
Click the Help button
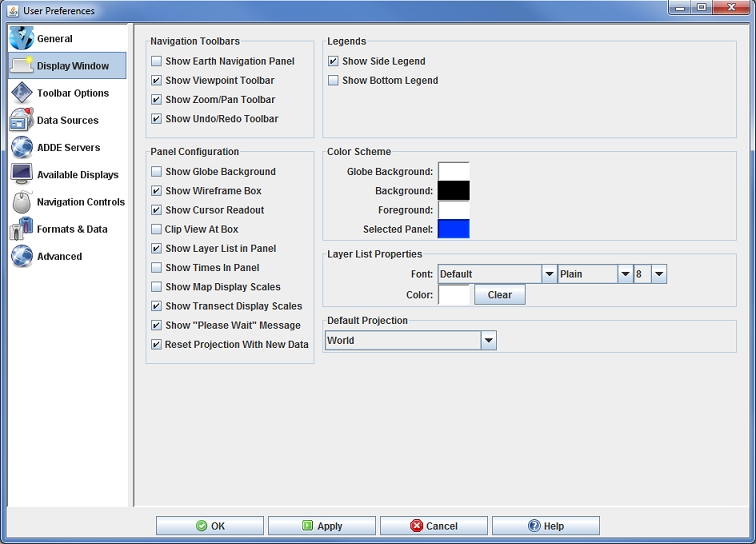(545, 526)
